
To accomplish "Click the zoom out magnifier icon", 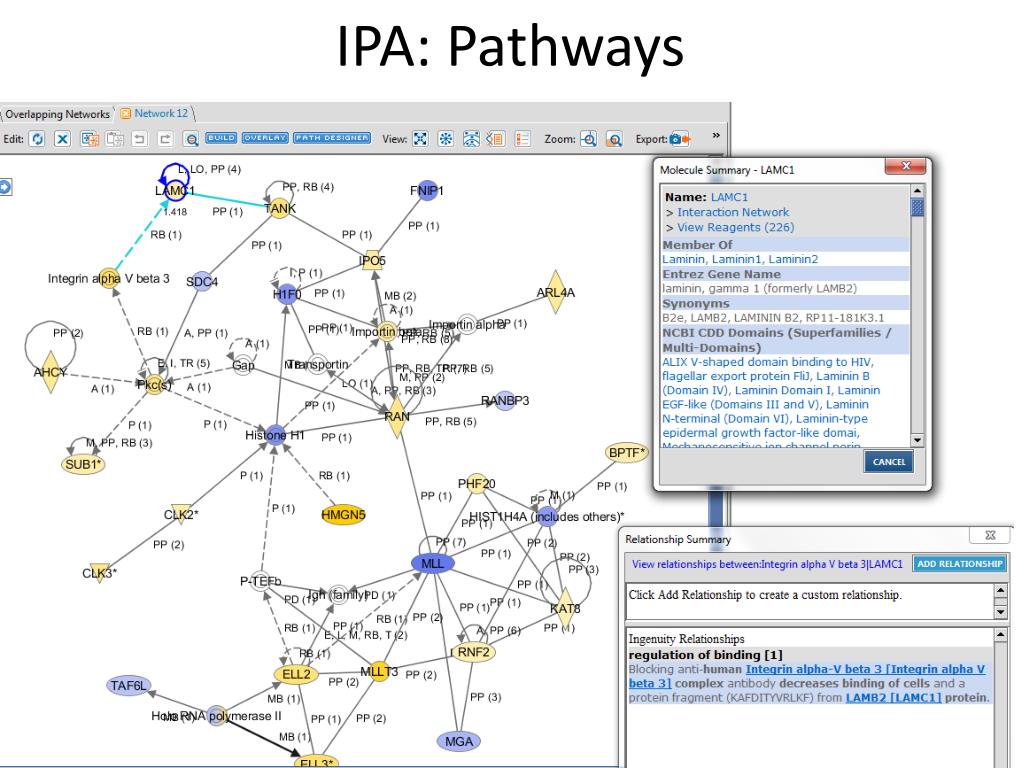I will (x=614, y=138).
